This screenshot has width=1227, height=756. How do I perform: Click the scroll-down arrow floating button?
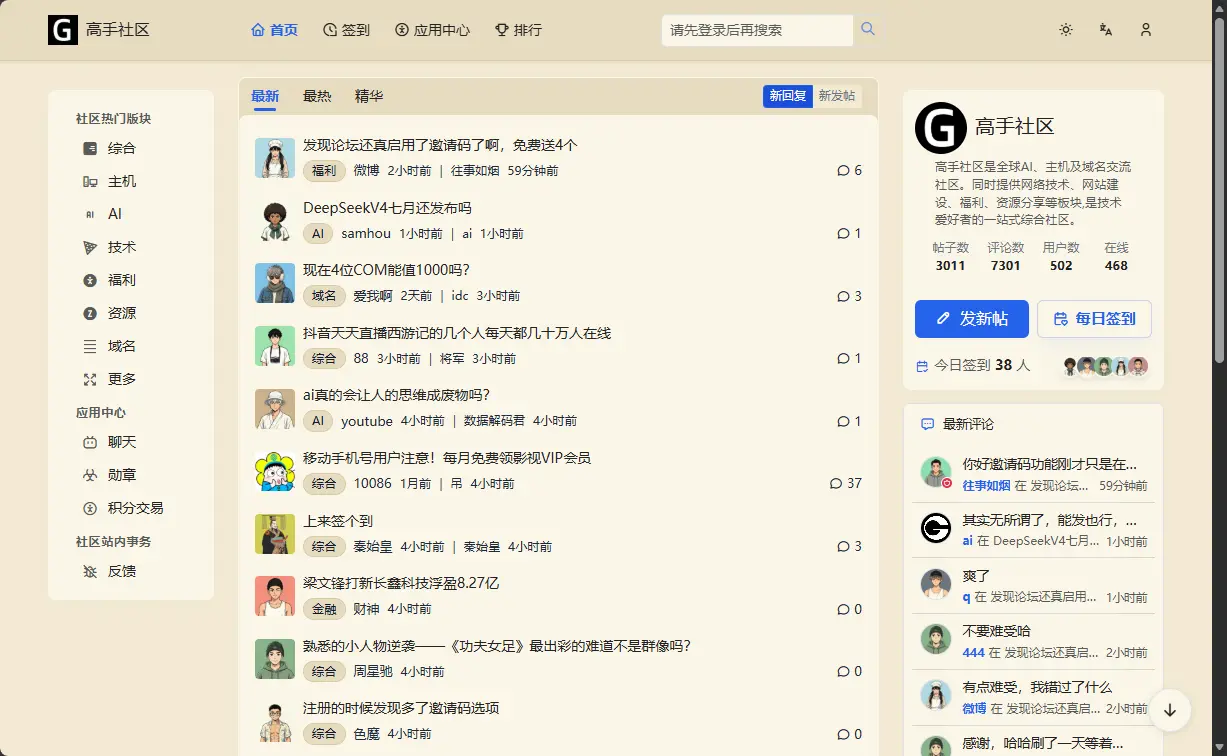click(1170, 710)
